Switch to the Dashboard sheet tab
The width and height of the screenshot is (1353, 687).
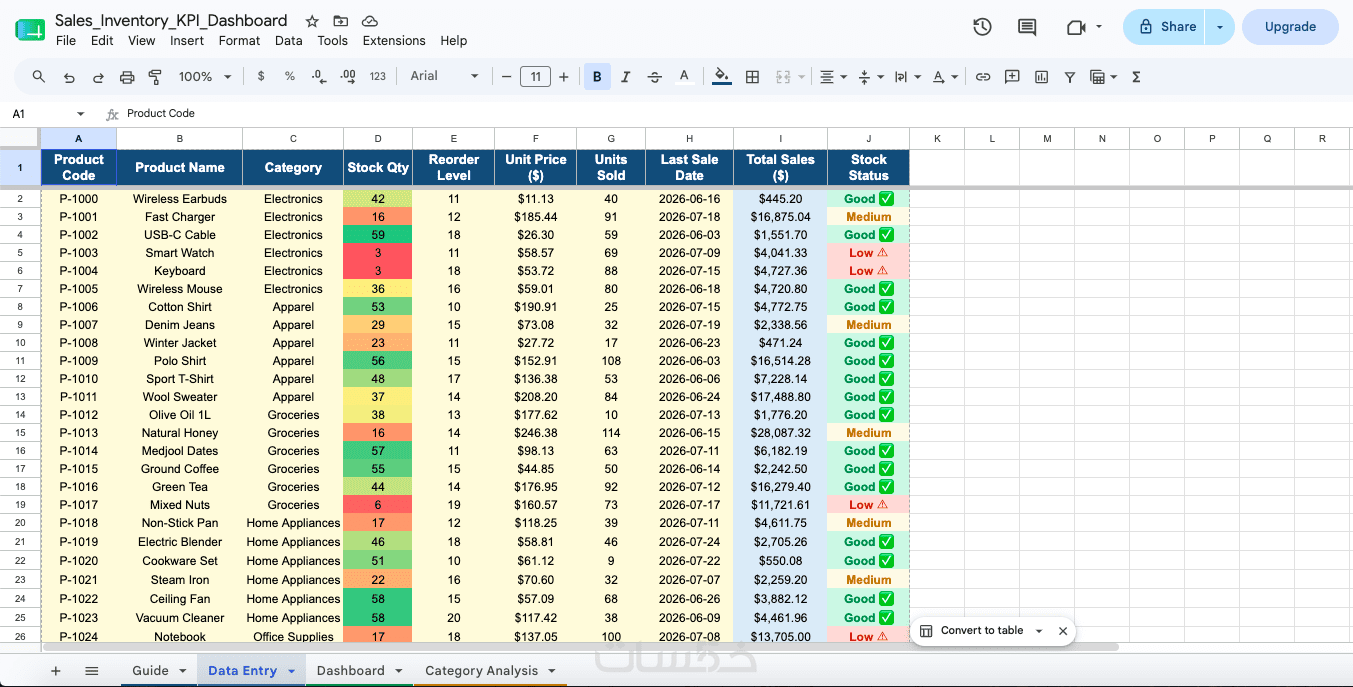[359, 671]
